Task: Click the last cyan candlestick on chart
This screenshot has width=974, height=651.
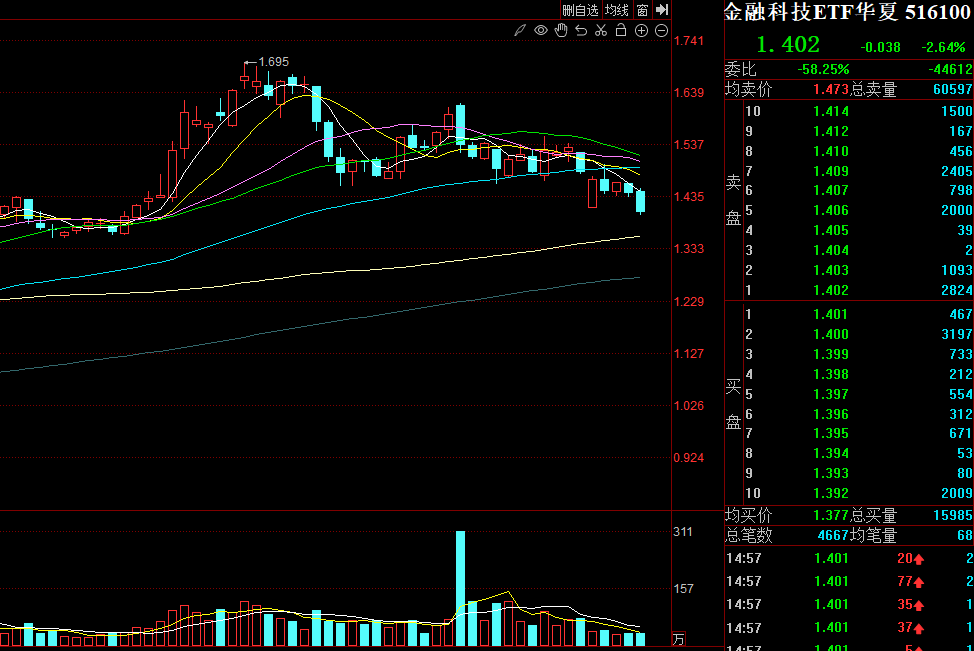Action: tap(640, 201)
